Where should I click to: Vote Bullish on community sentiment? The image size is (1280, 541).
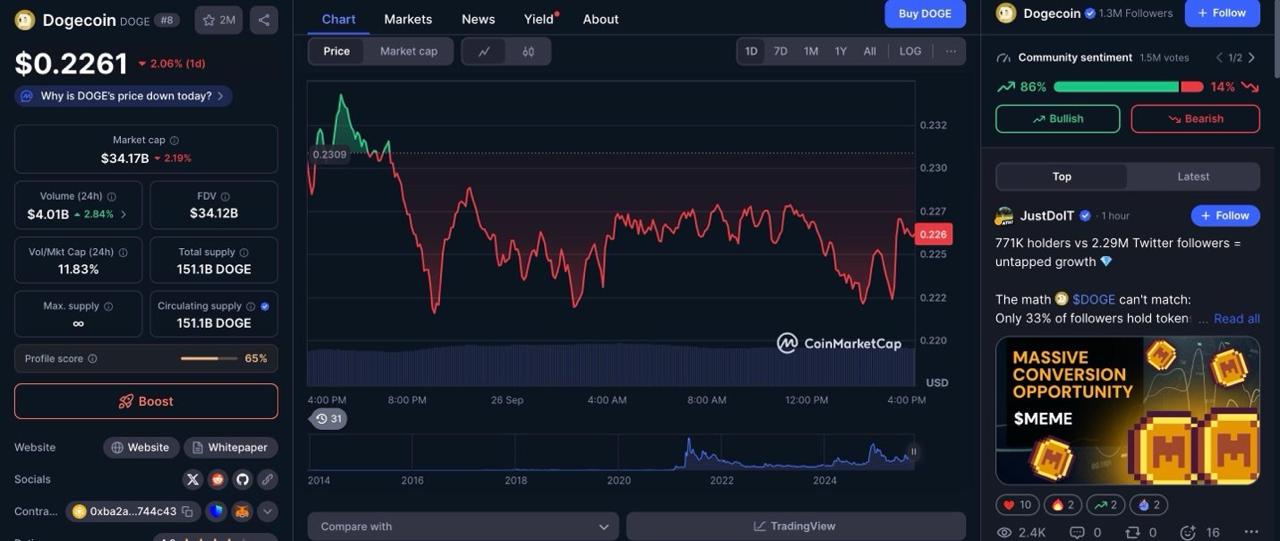coord(1057,119)
